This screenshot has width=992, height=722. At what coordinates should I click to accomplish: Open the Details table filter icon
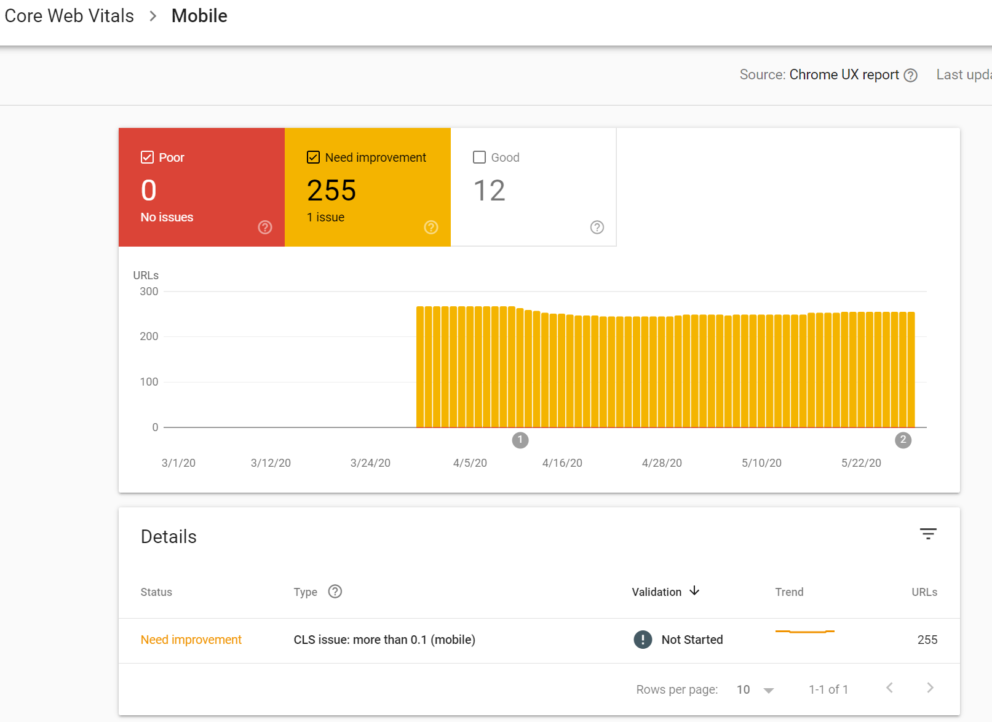click(x=928, y=534)
